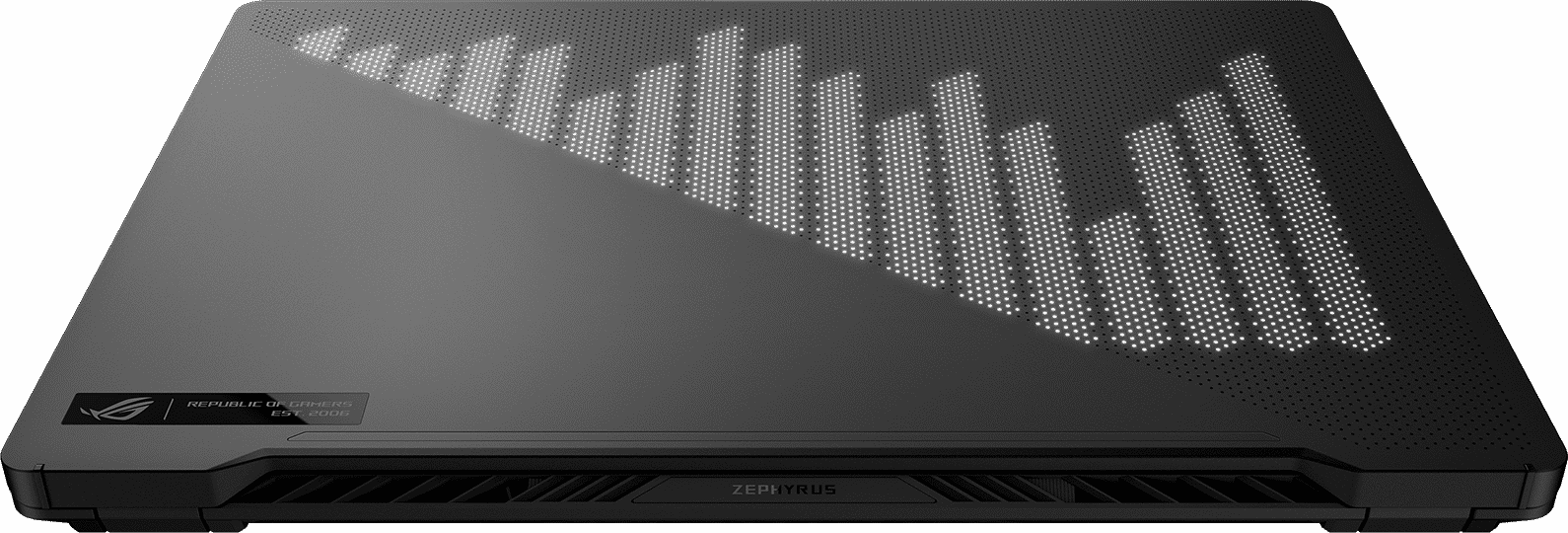Click the ZEPHYRUS label on the hinge
The image size is (1568, 533).
(x=784, y=489)
